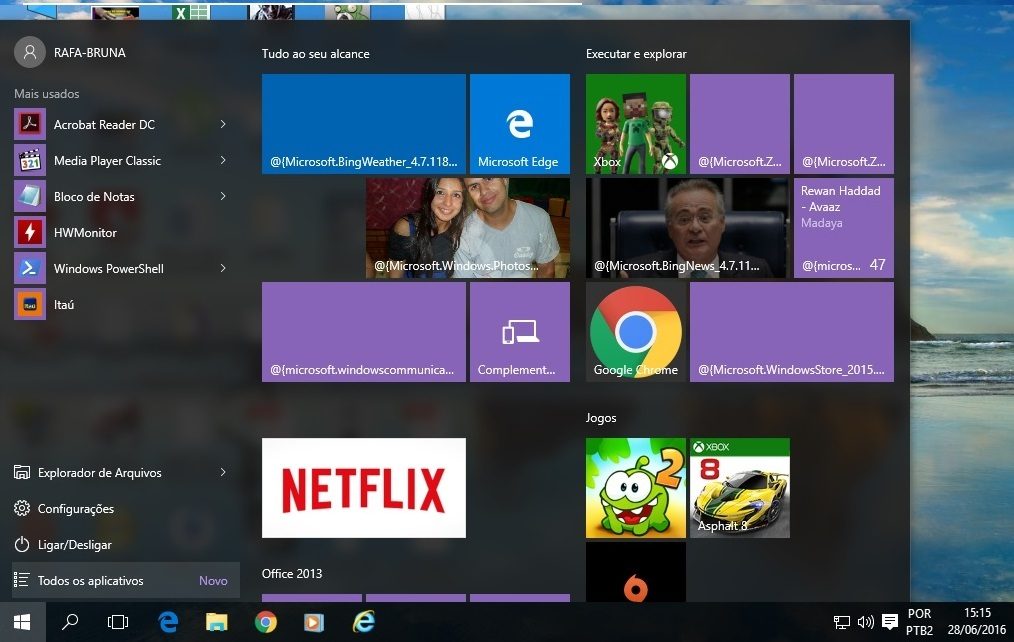
Task: Expand Acrobat Reader DC jump list arrow
Action: tap(223, 124)
